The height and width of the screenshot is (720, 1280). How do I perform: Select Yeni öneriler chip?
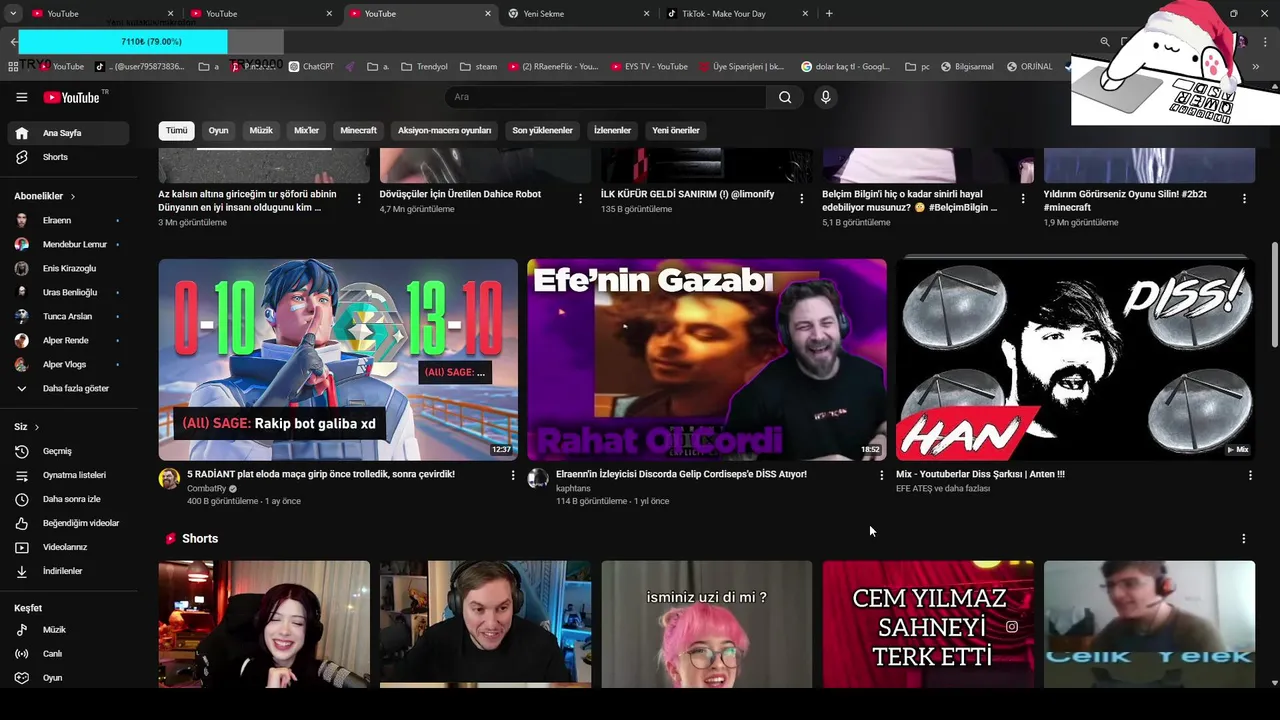coord(676,130)
